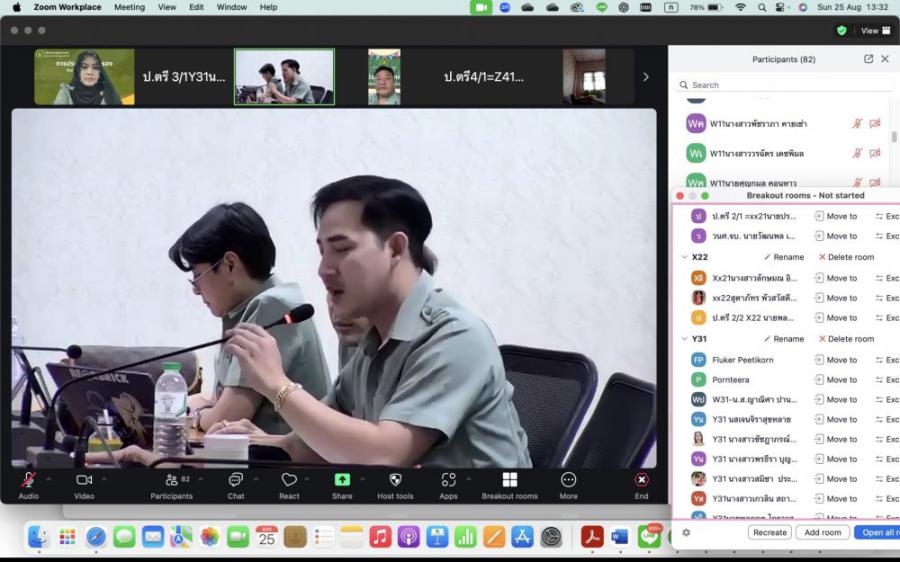Viewport: 900px width, 562px height.
Task: Open the Edit menu
Action: click(196, 7)
